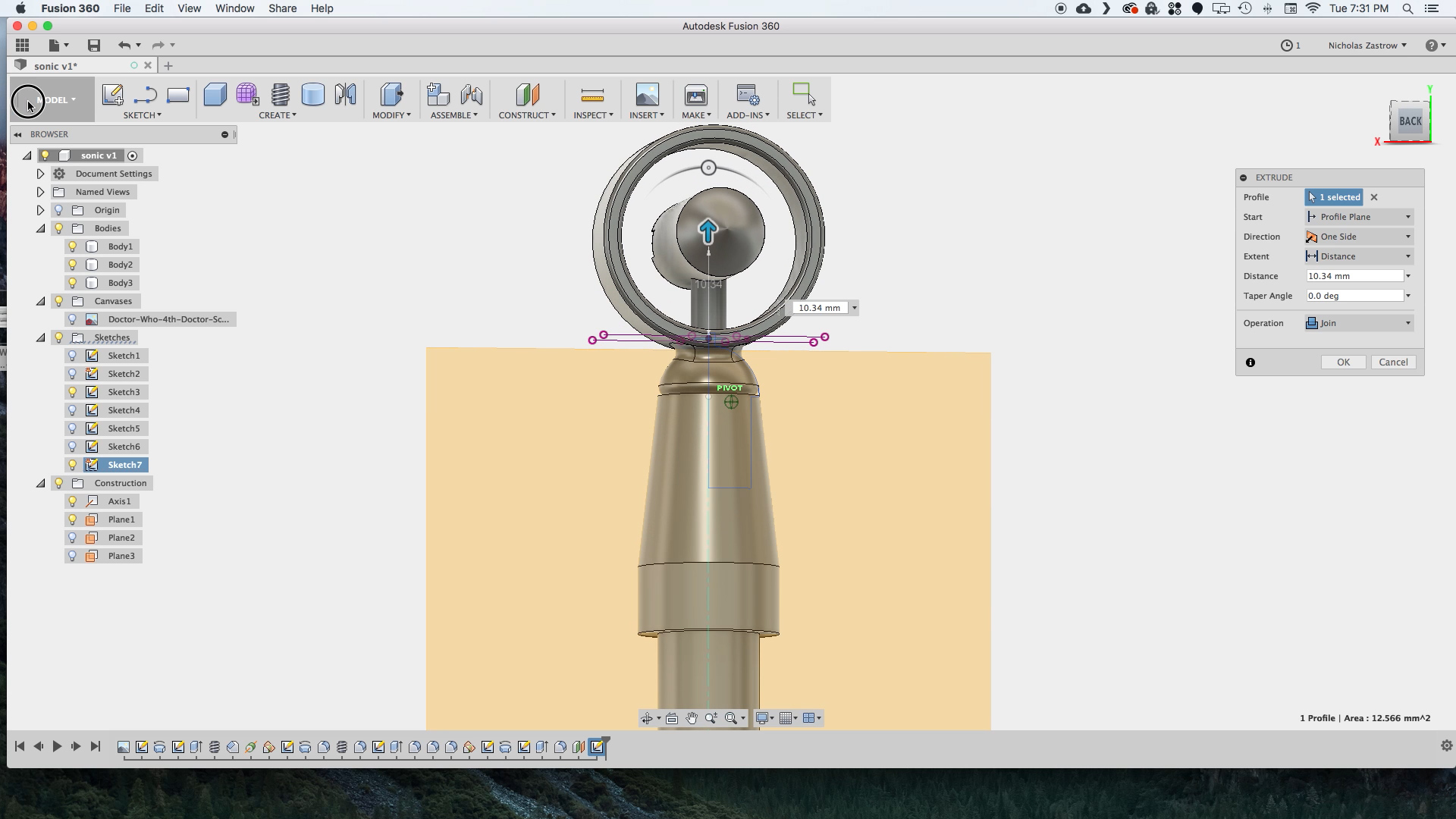Click the BACK face of view cube
Image resolution: width=1456 pixels, height=819 pixels.
[1410, 121]
